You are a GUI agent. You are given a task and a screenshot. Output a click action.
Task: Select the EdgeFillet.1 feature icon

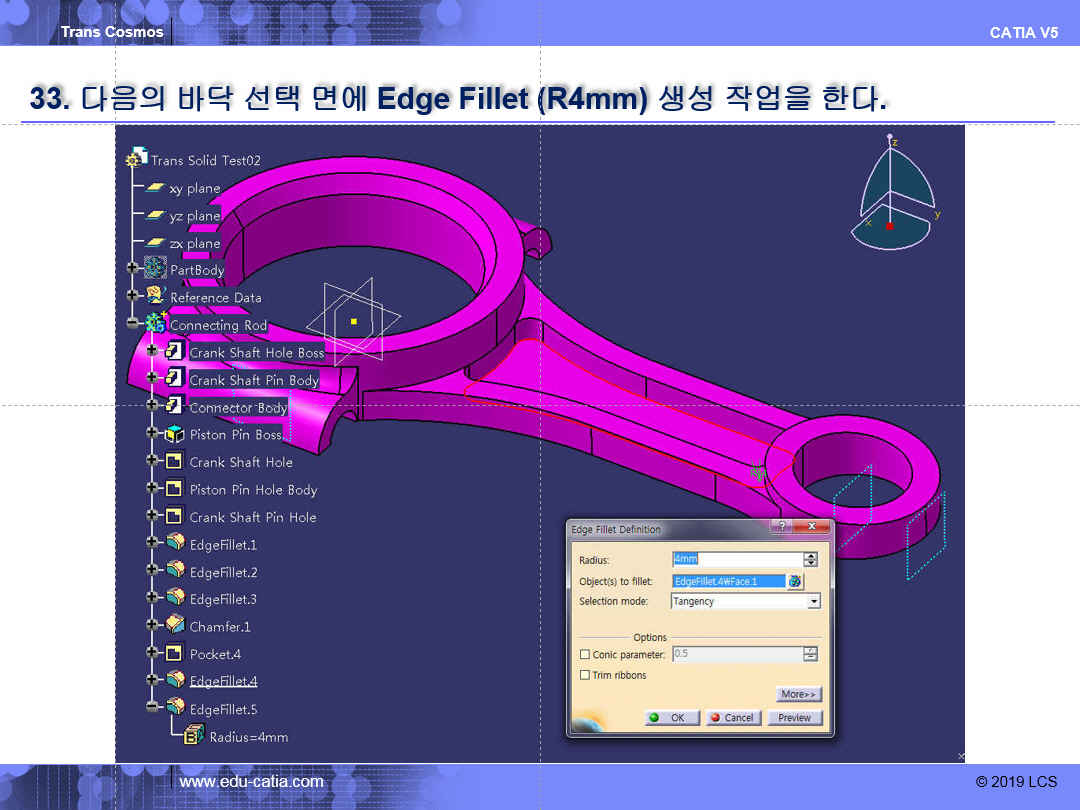(x=175, y=543)
